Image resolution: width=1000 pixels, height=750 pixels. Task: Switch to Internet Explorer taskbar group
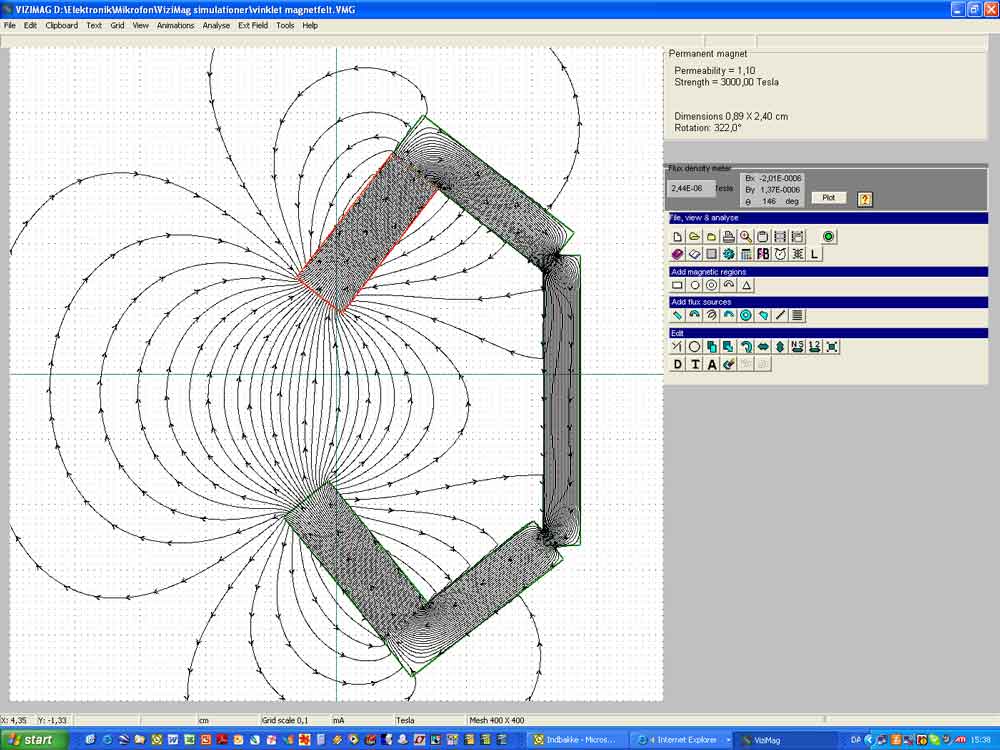pyautogui.click(x=682, y=740)
